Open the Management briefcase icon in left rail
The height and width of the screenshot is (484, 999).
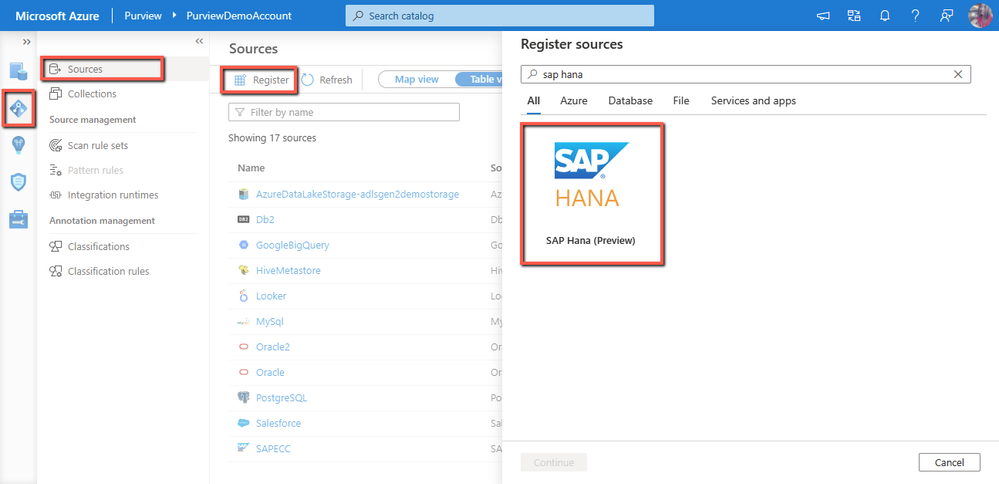coord(19,219)
